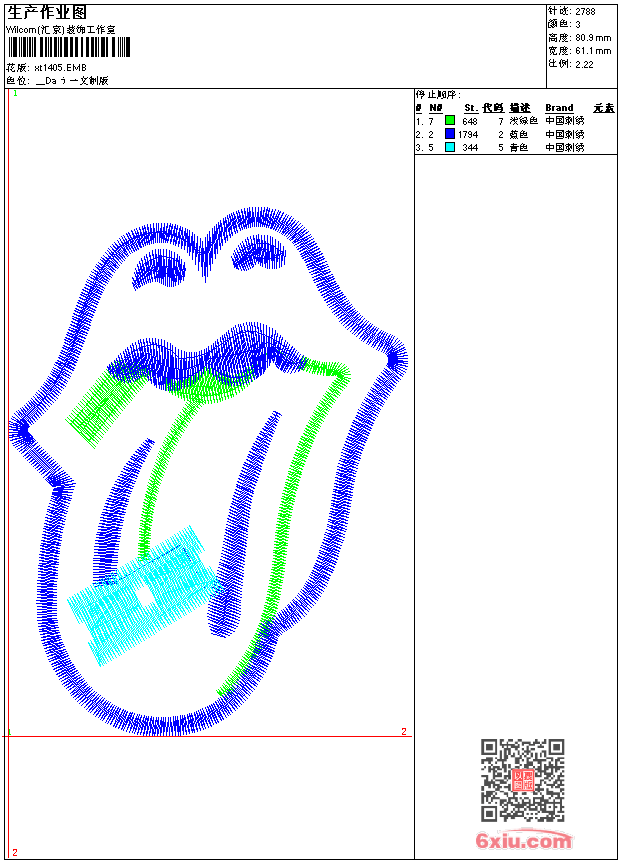Click the 元素 column header
Viewport: 620px width, 860px height.
pyautogui.click(x=604, y=108)
